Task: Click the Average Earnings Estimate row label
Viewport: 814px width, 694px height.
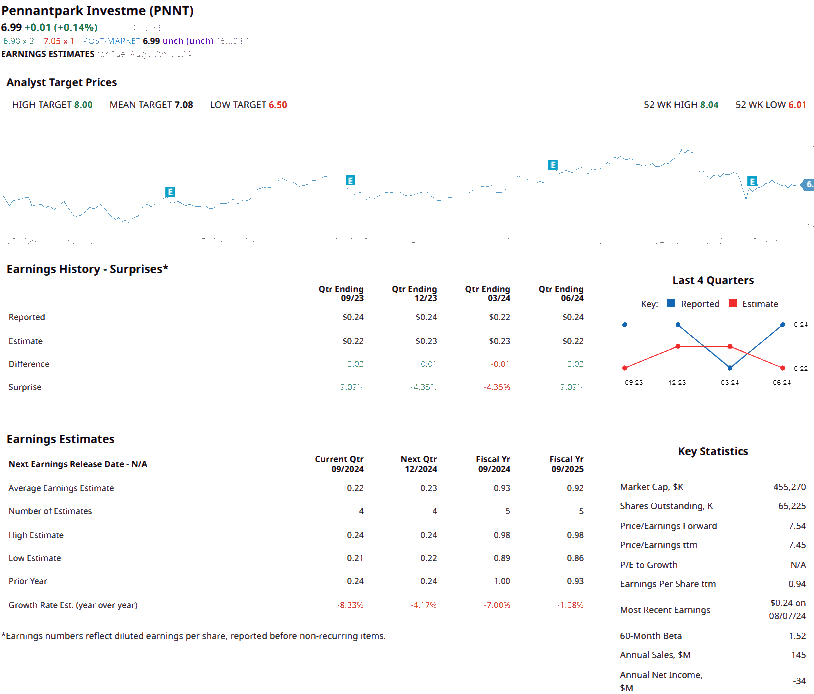Action: tap(61, 488)
